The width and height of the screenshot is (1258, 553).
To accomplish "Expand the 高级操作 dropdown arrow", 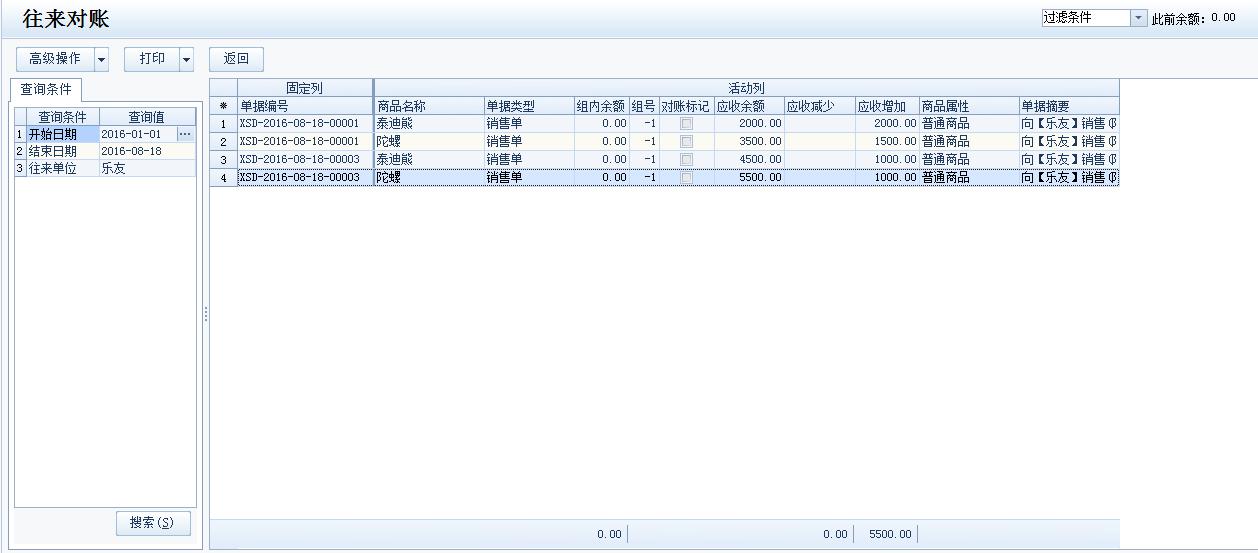I will pyautogui.click(x=101, y=60).
